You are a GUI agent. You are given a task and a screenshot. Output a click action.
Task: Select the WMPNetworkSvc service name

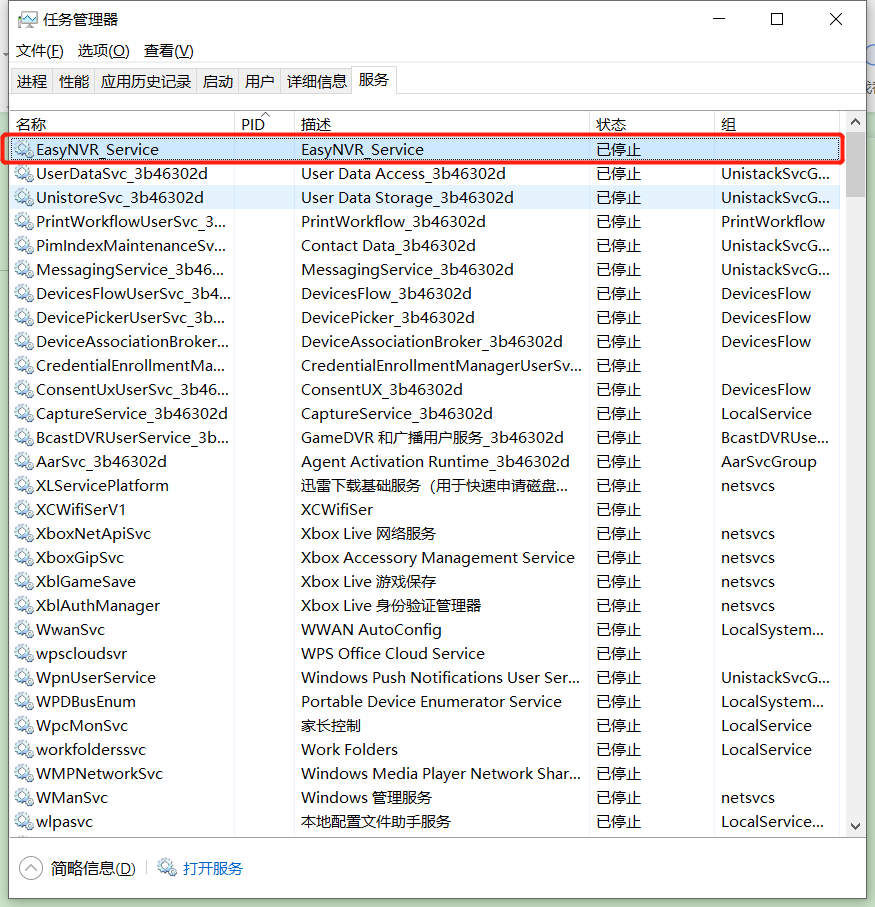coord(99,773)
